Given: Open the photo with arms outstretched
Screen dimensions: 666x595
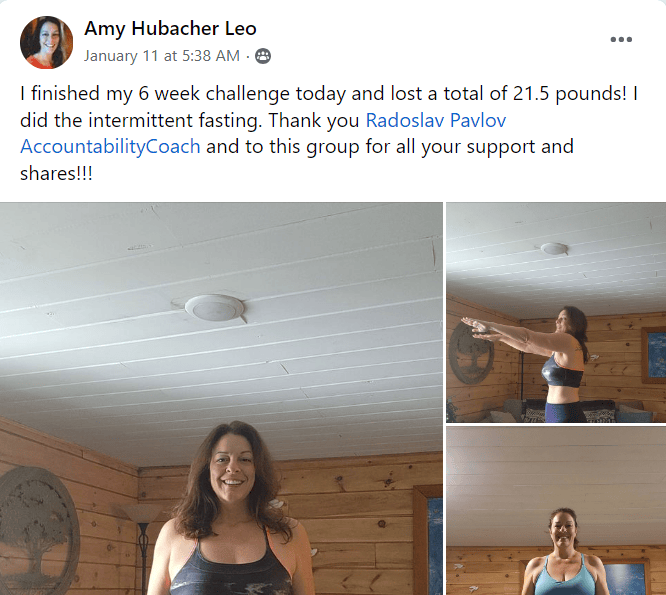Looking at the screenshot, I should coord(556,312).
